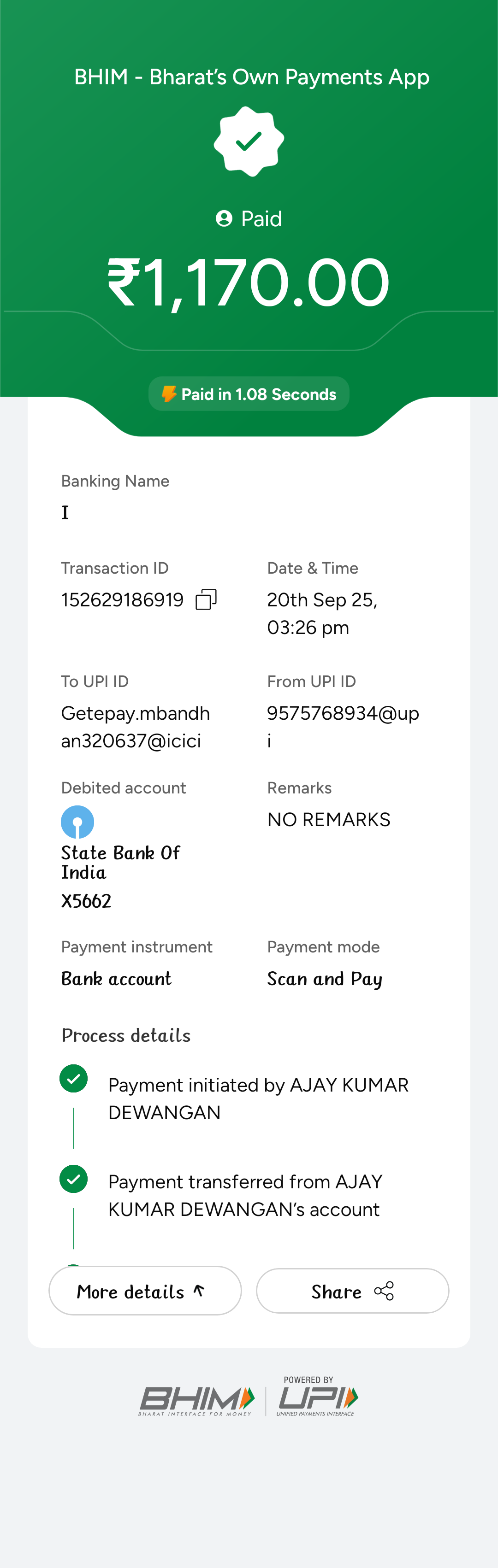Click the Powered by UPI logo
This screenshot has width=498, height=1568.
pos(317,1398)
